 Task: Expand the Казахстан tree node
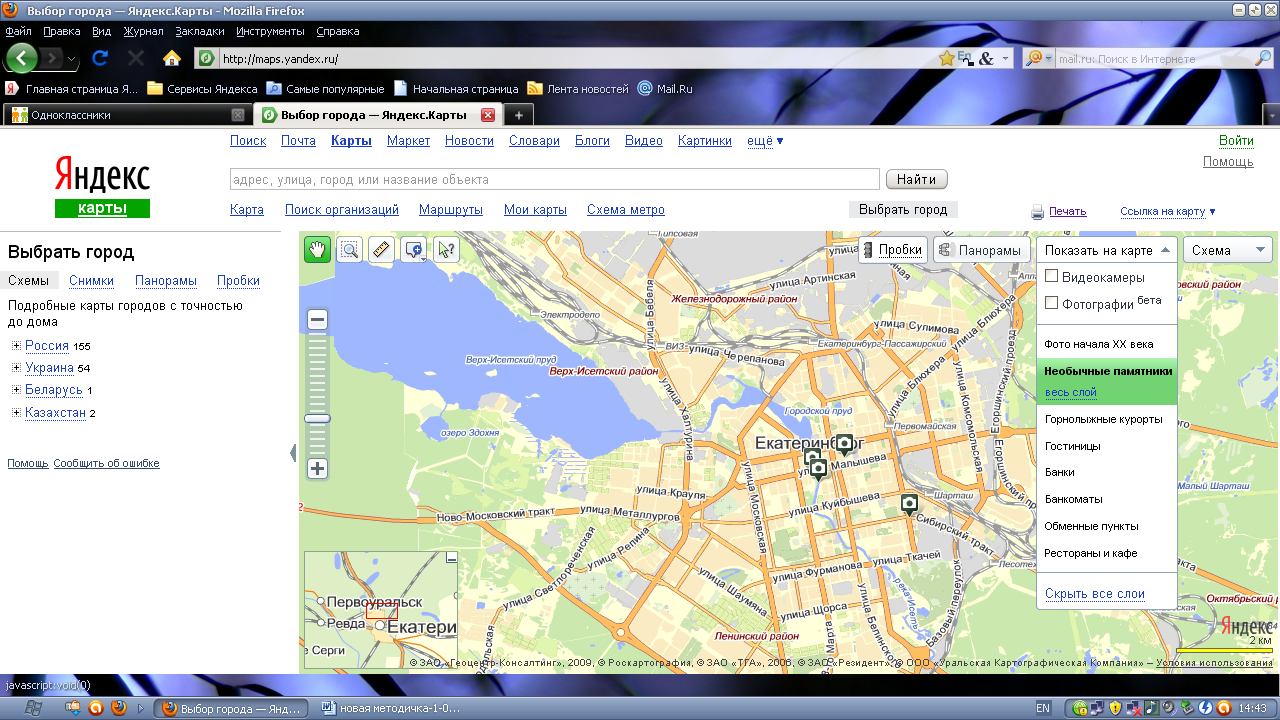coord(17,412)
